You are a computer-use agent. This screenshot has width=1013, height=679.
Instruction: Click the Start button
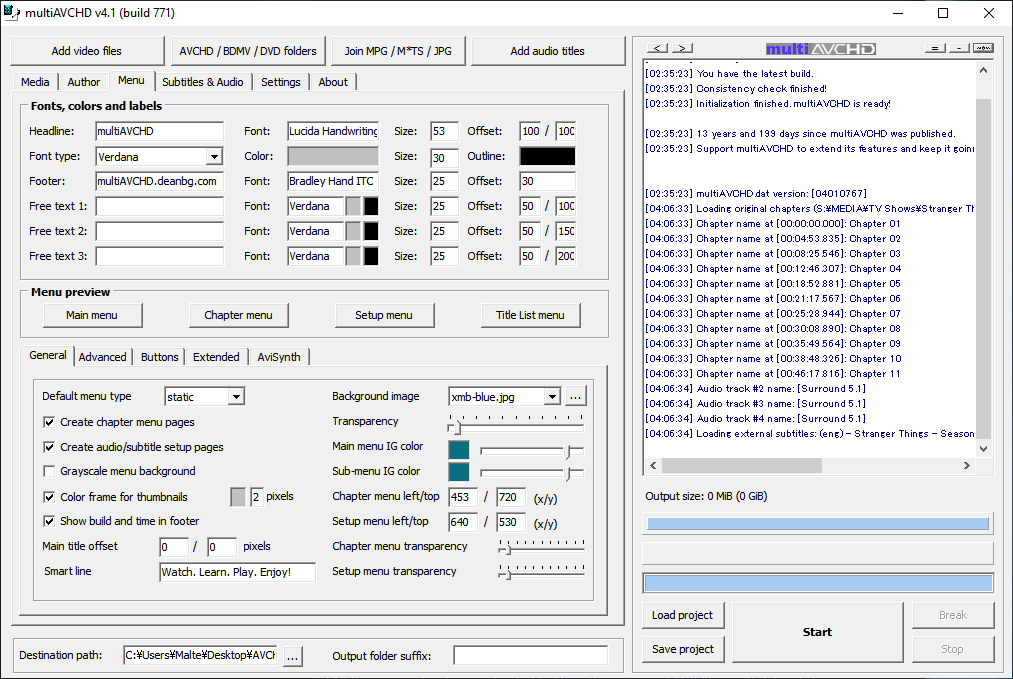pos(817,632)
